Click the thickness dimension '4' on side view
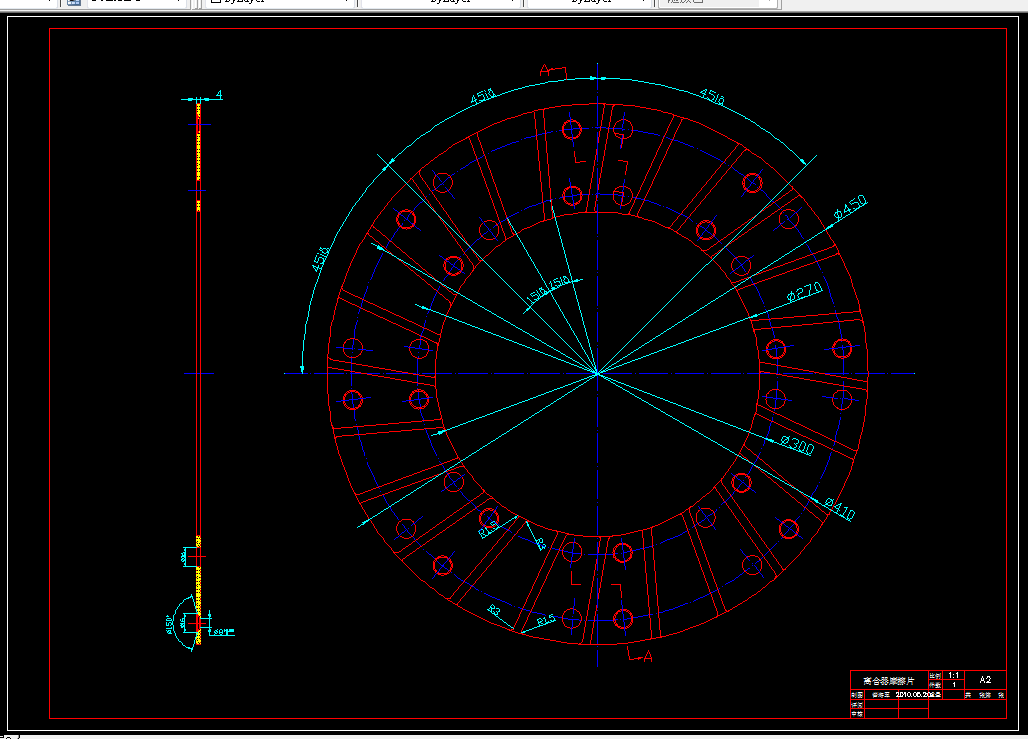Image resolution: width=1028 pixels, height=739 pixels. tap(219, 94)
